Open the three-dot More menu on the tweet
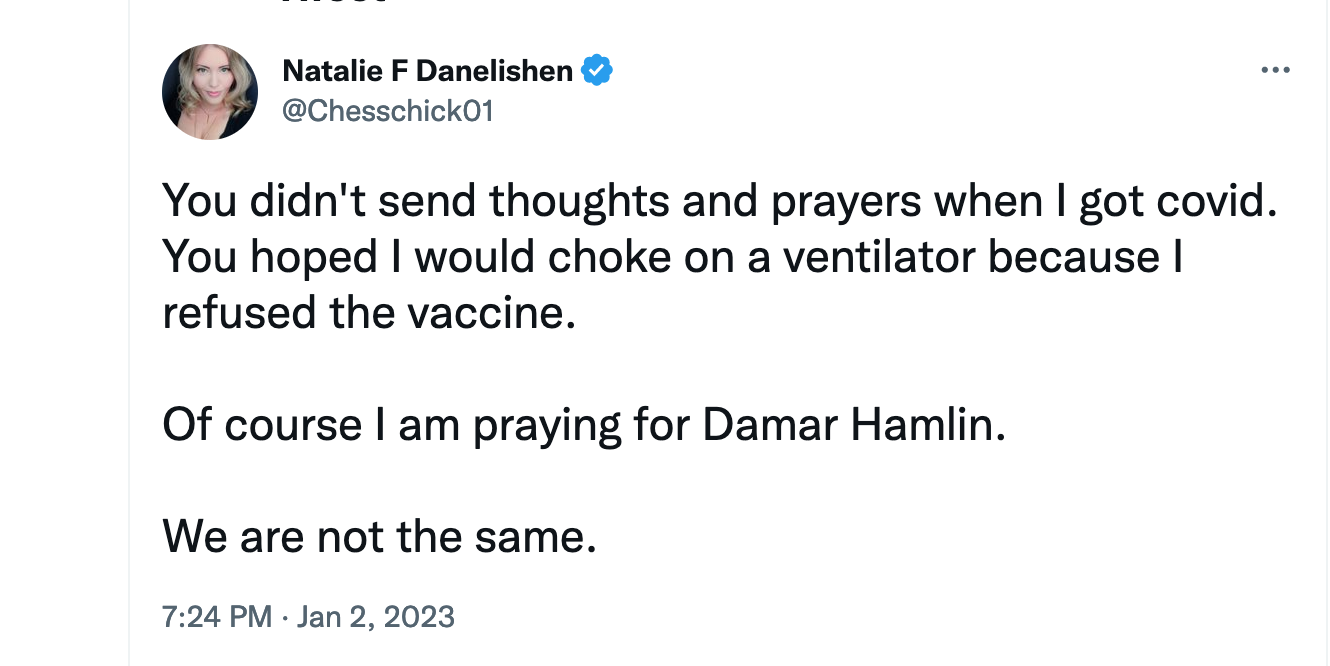 (1275, 71)
